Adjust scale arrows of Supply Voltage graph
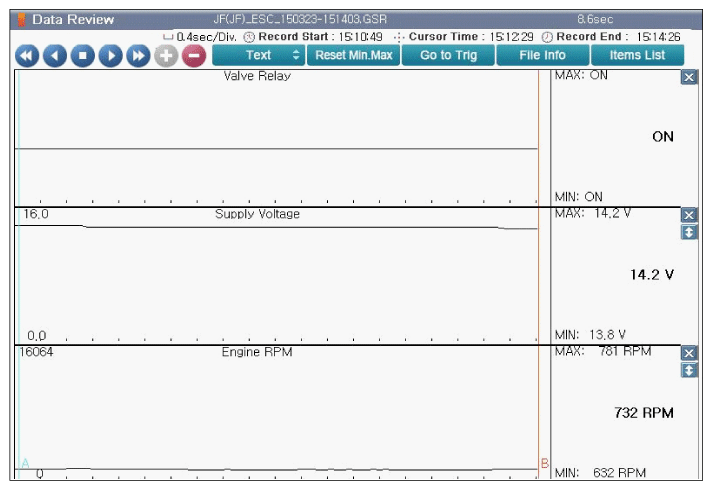The width and height of the screenshot is (712, 490). point(689,233)
